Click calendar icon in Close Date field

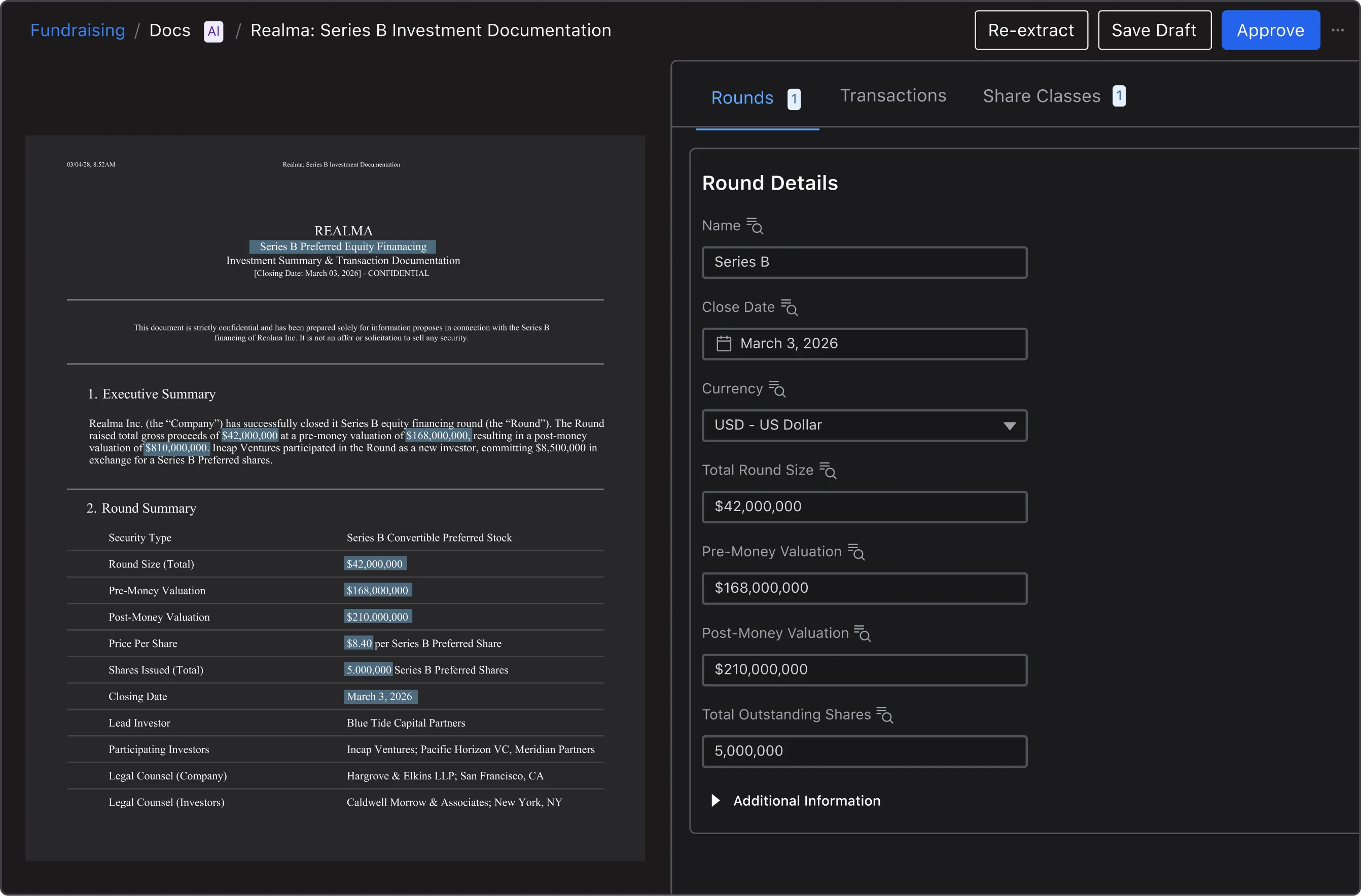point(724,344)
